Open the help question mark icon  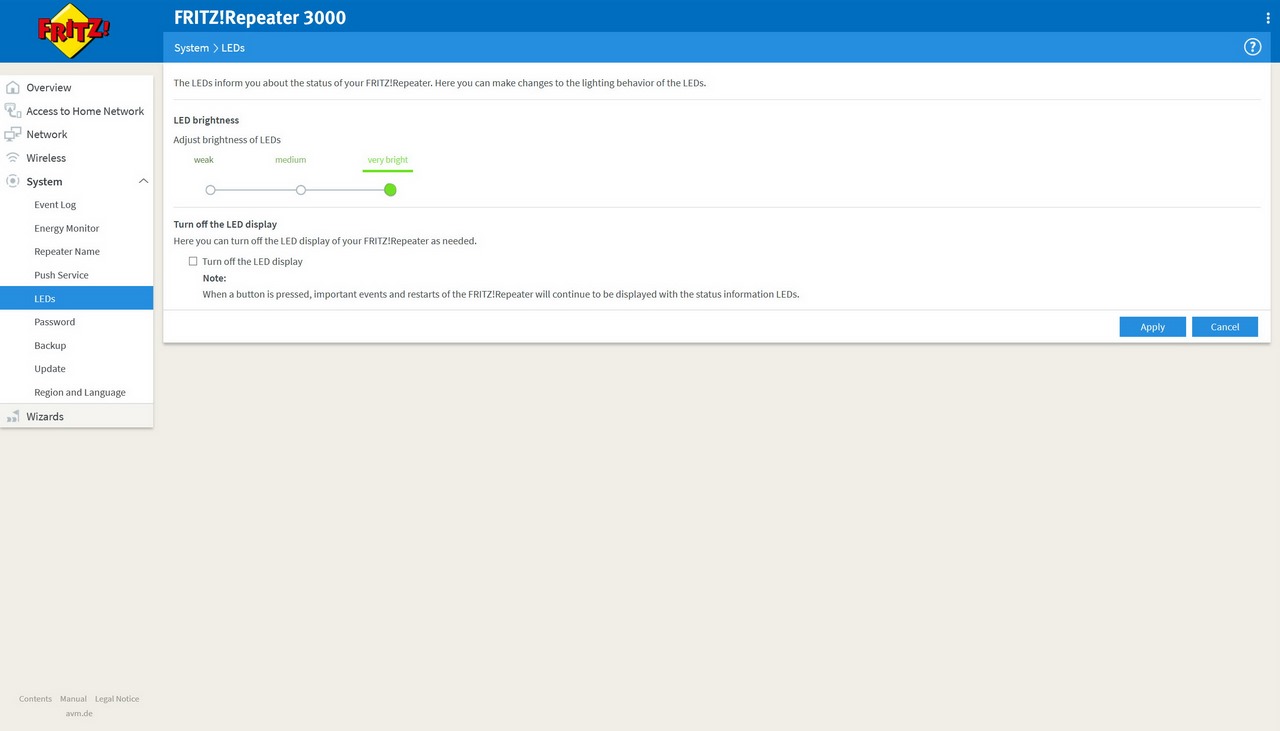(x=1252, y=47)
